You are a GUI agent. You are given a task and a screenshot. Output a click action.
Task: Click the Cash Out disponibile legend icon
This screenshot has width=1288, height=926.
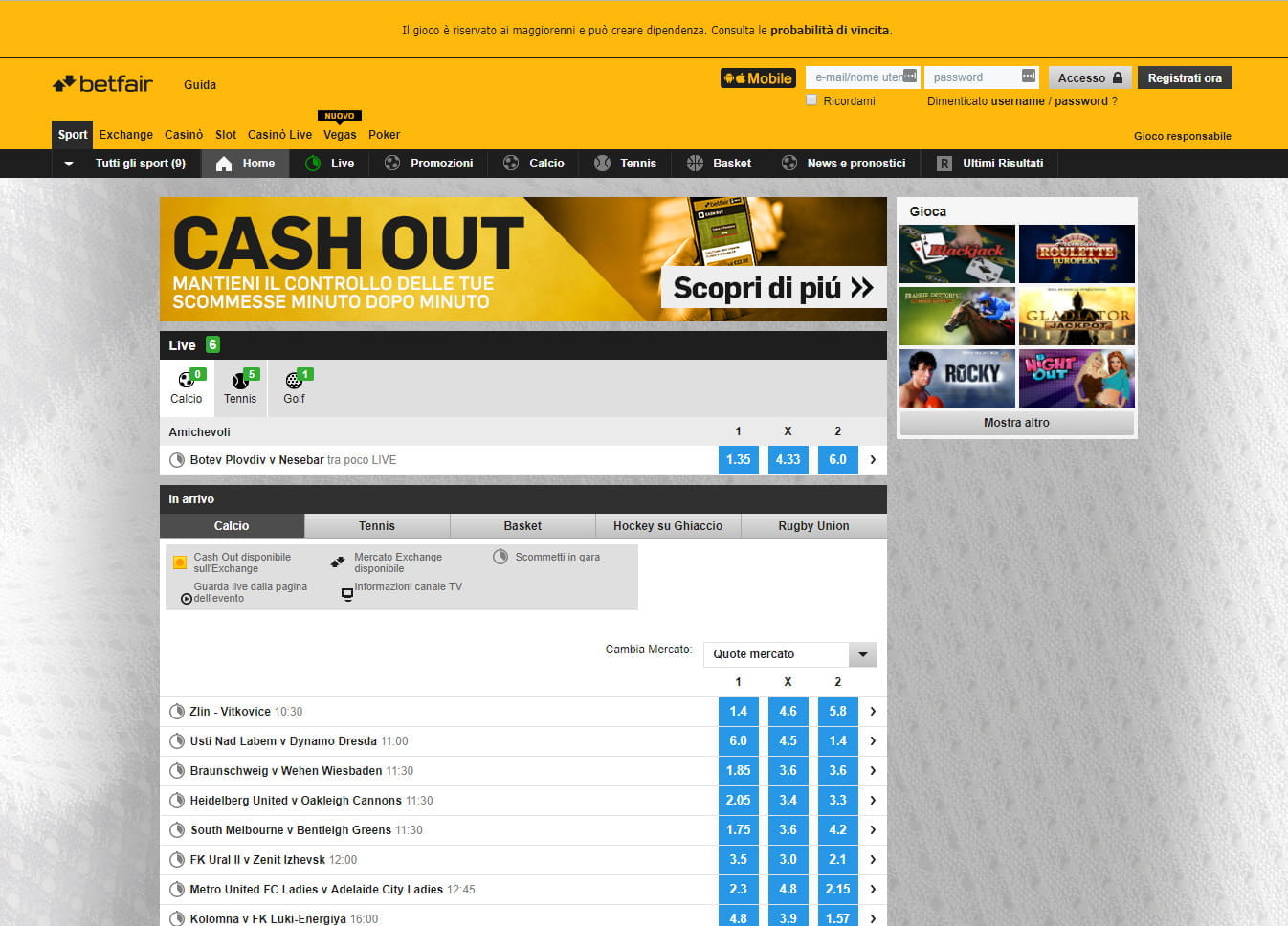180,562
